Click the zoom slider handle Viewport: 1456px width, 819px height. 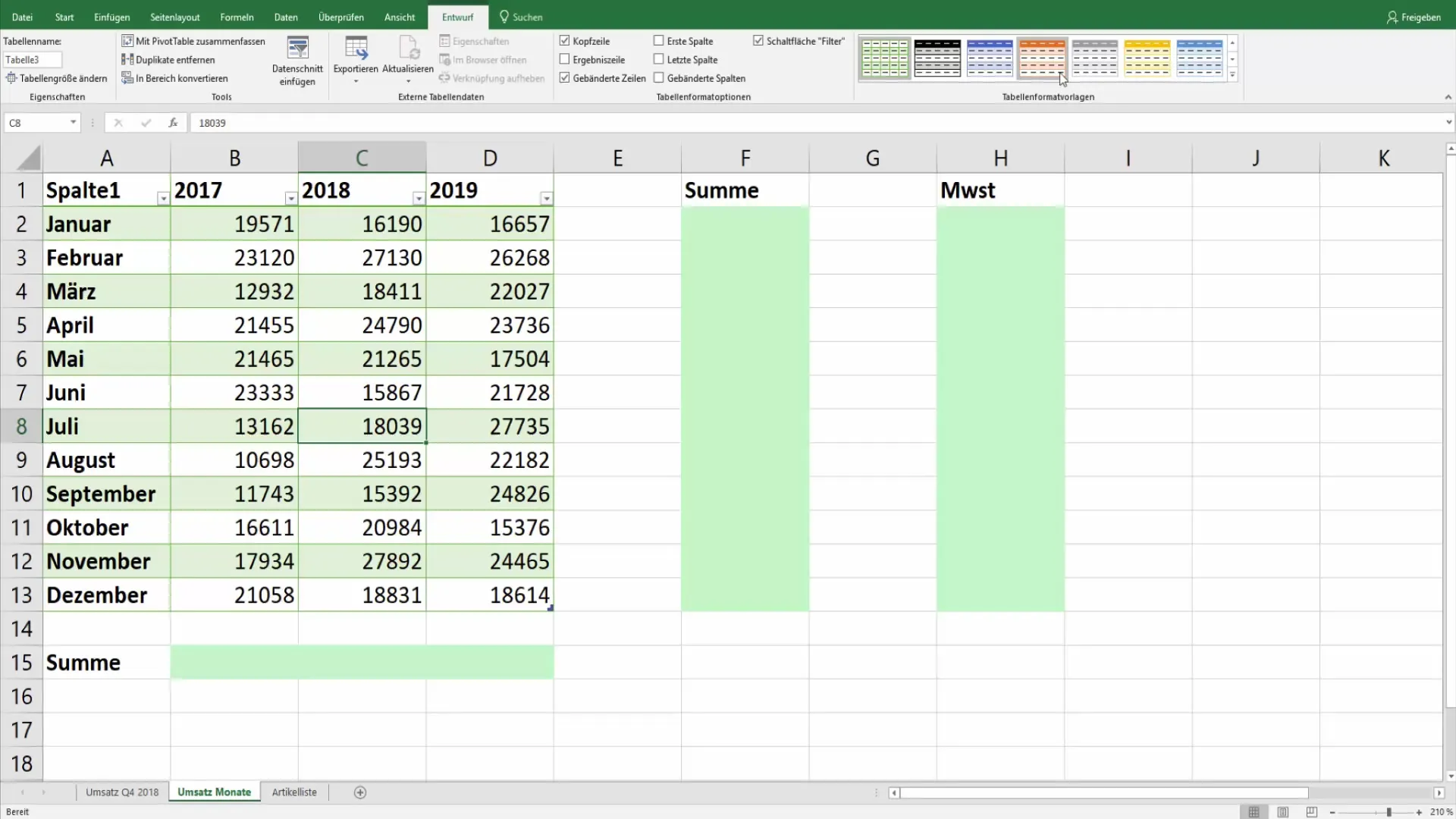click(x=1389, y=812)
